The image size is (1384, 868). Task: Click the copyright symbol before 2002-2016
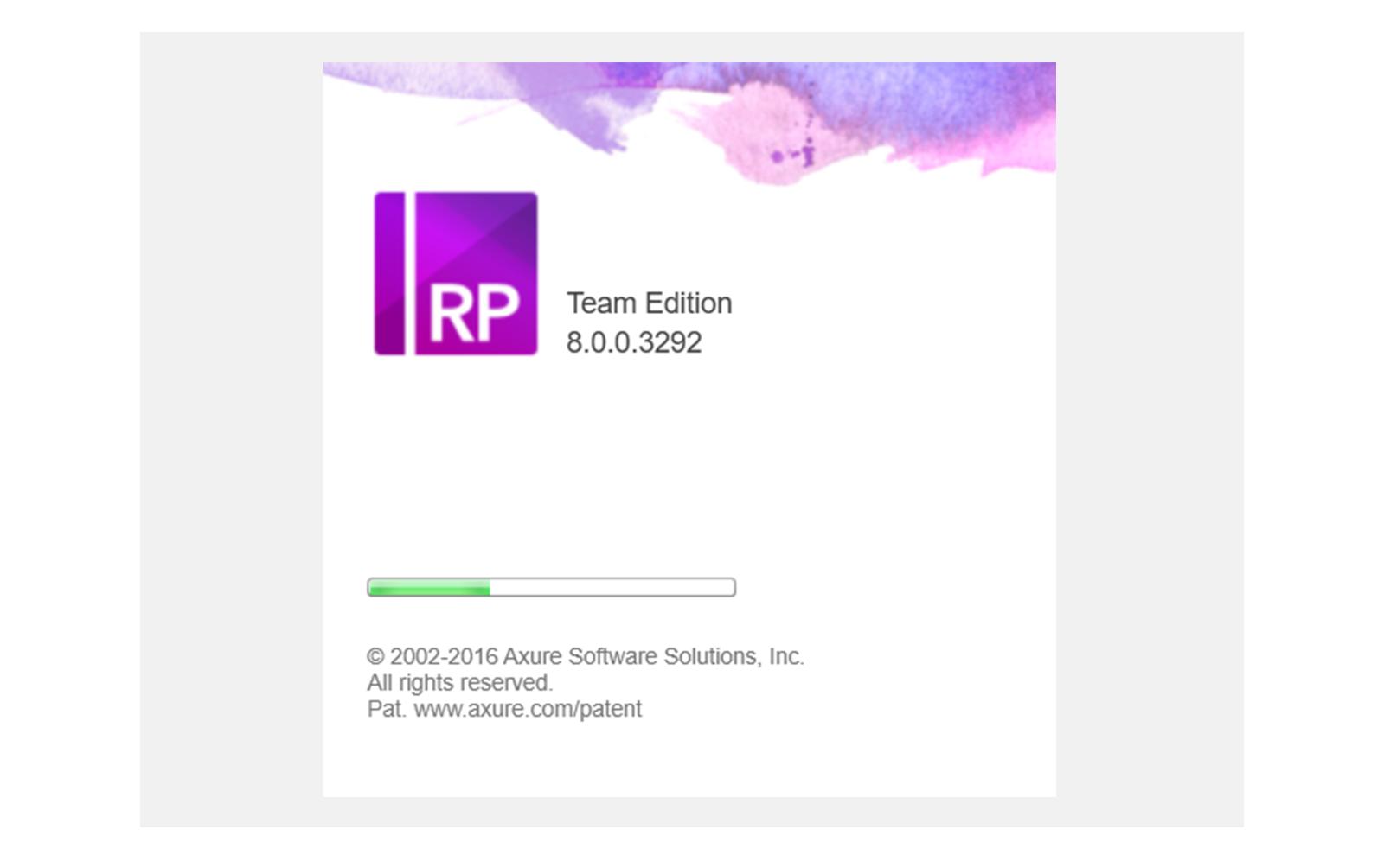(x=375, y=656)
